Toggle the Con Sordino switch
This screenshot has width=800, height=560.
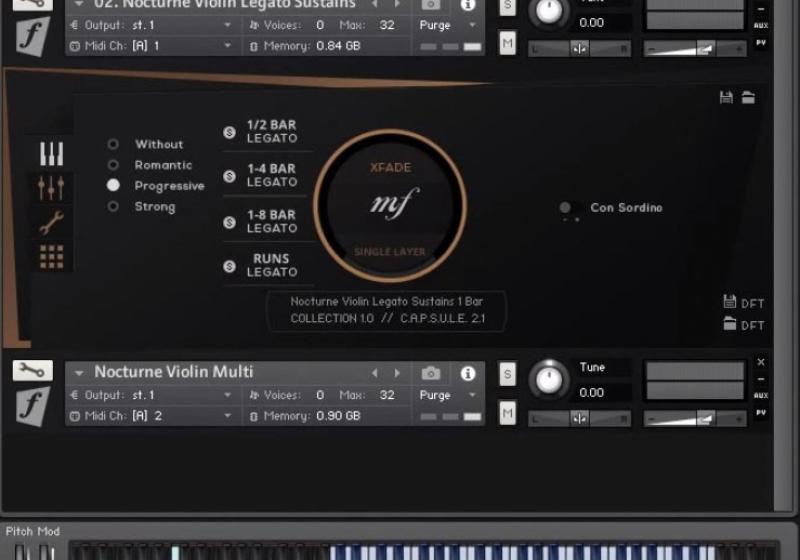567,208
